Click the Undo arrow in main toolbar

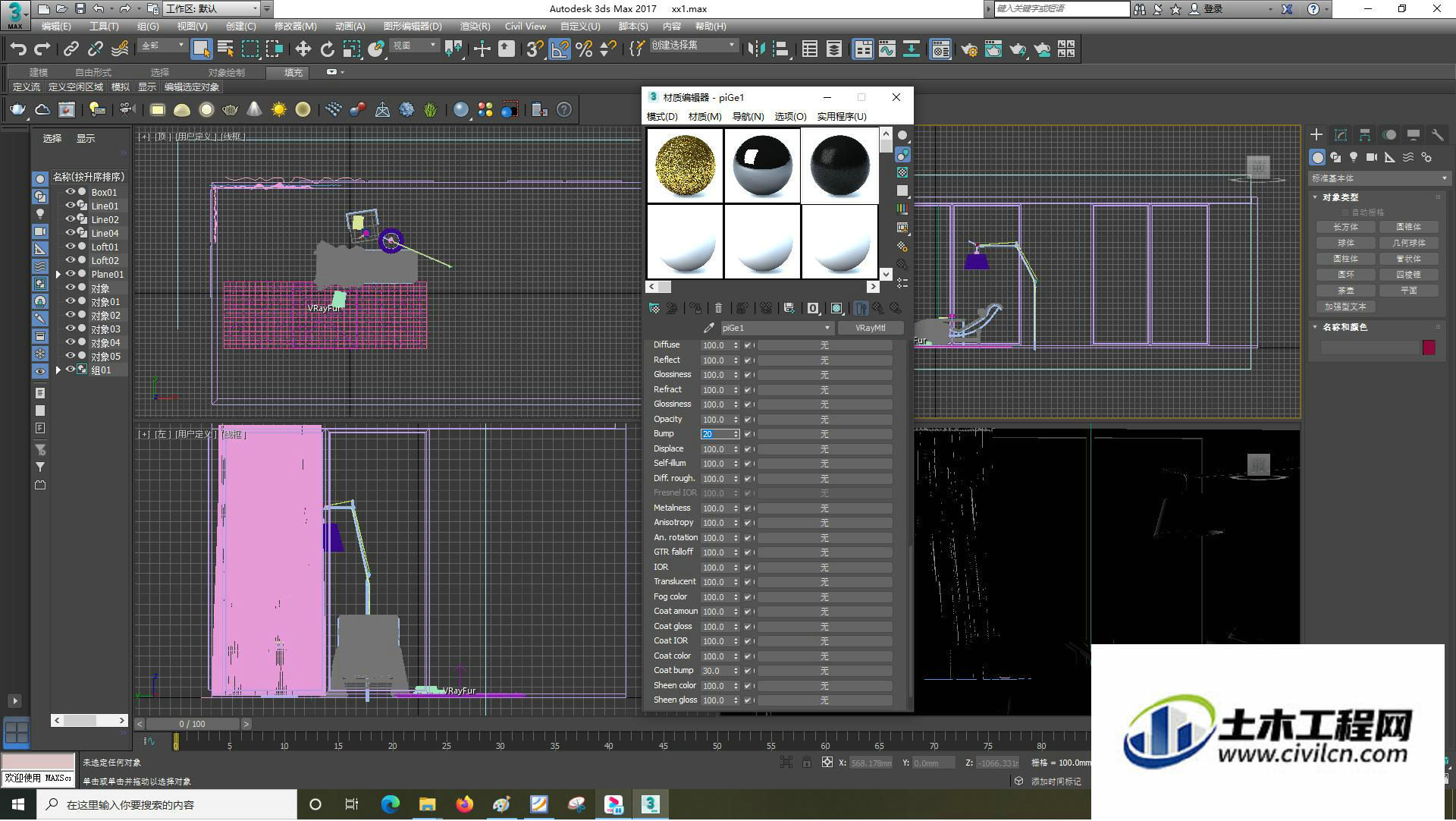tap(17, 49)
